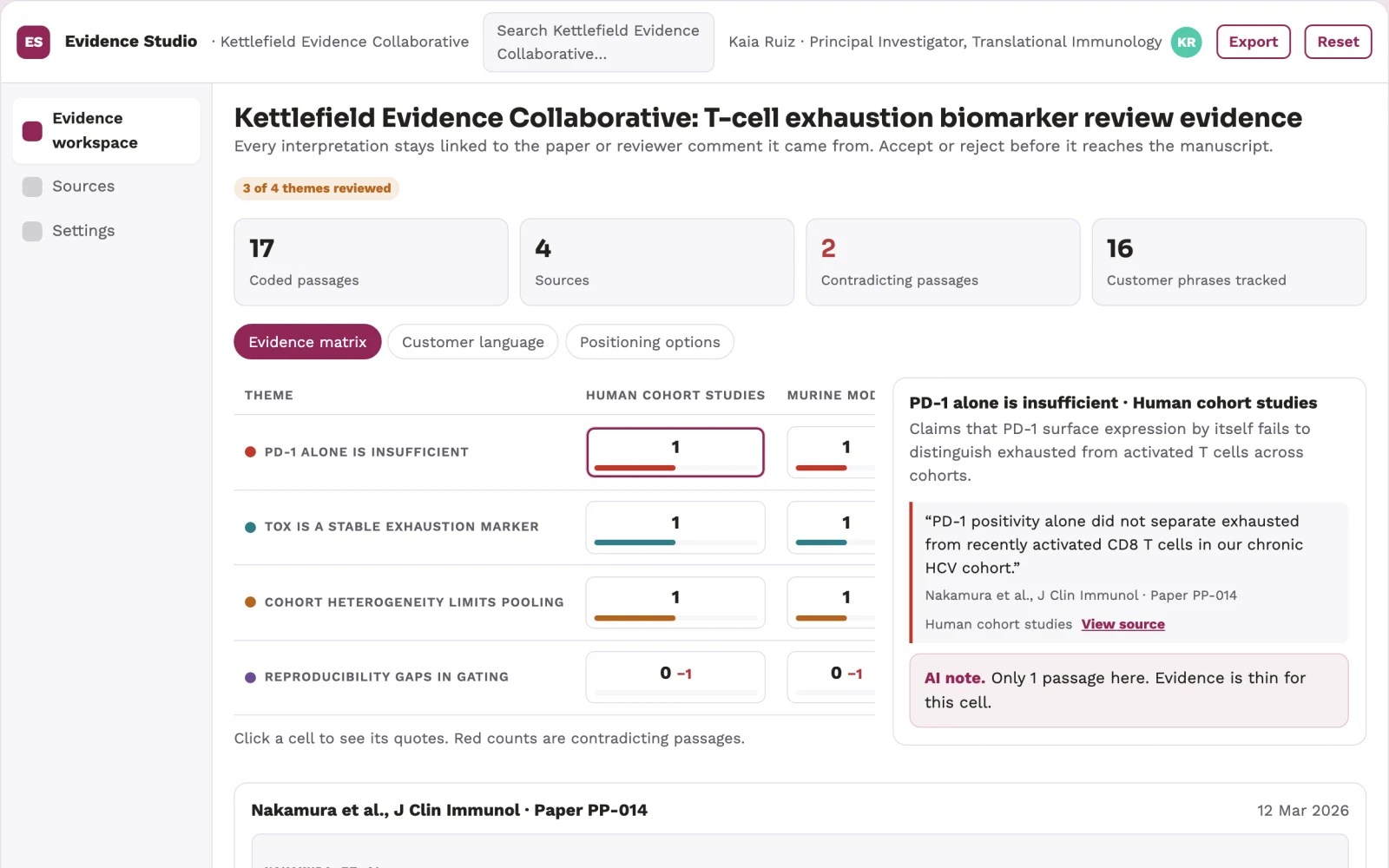Open the View source link
This screenshot has height=868, width=1389.
pyautogui.click(x=1122, y=624)
